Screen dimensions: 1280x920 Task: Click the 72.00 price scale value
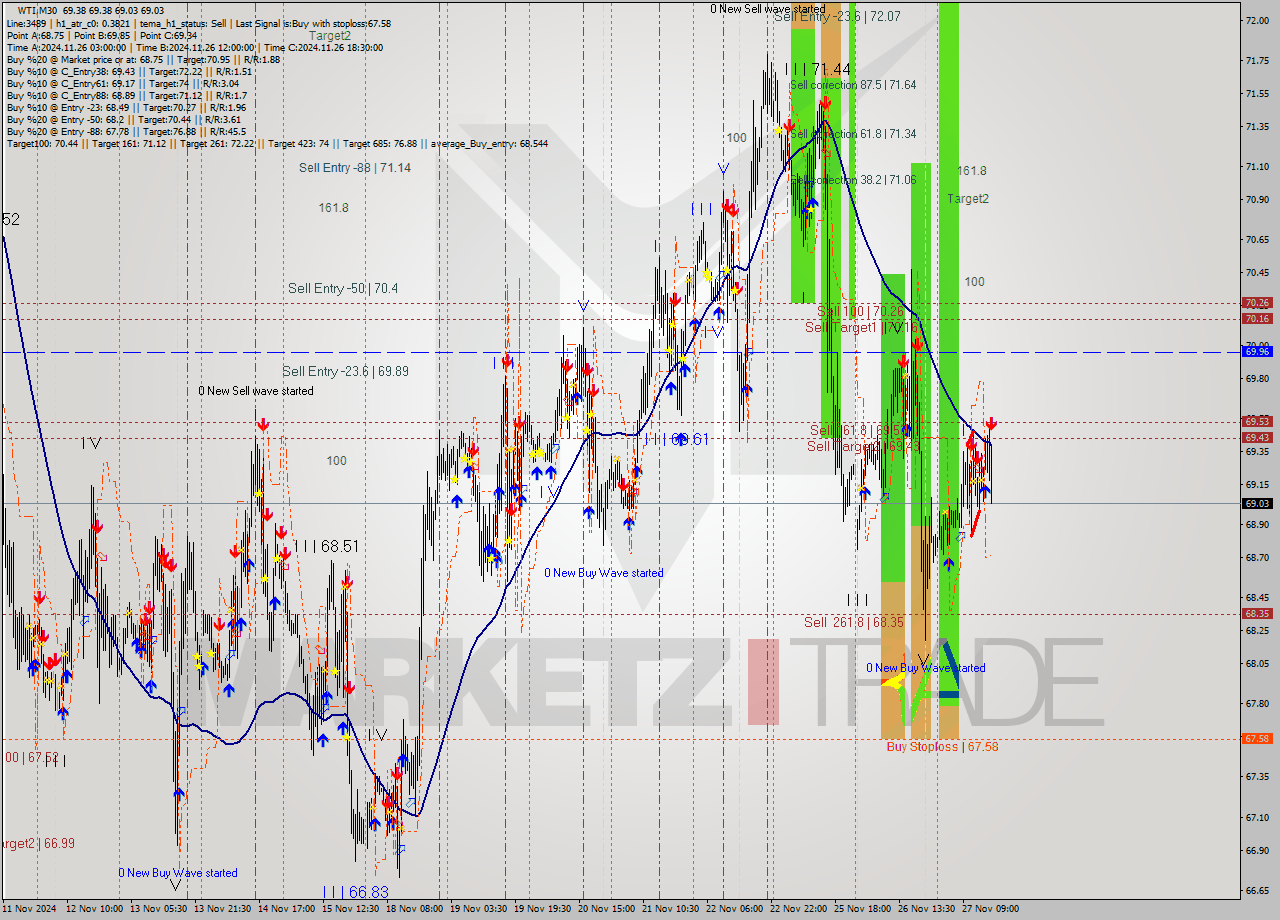click(1257, 20)
